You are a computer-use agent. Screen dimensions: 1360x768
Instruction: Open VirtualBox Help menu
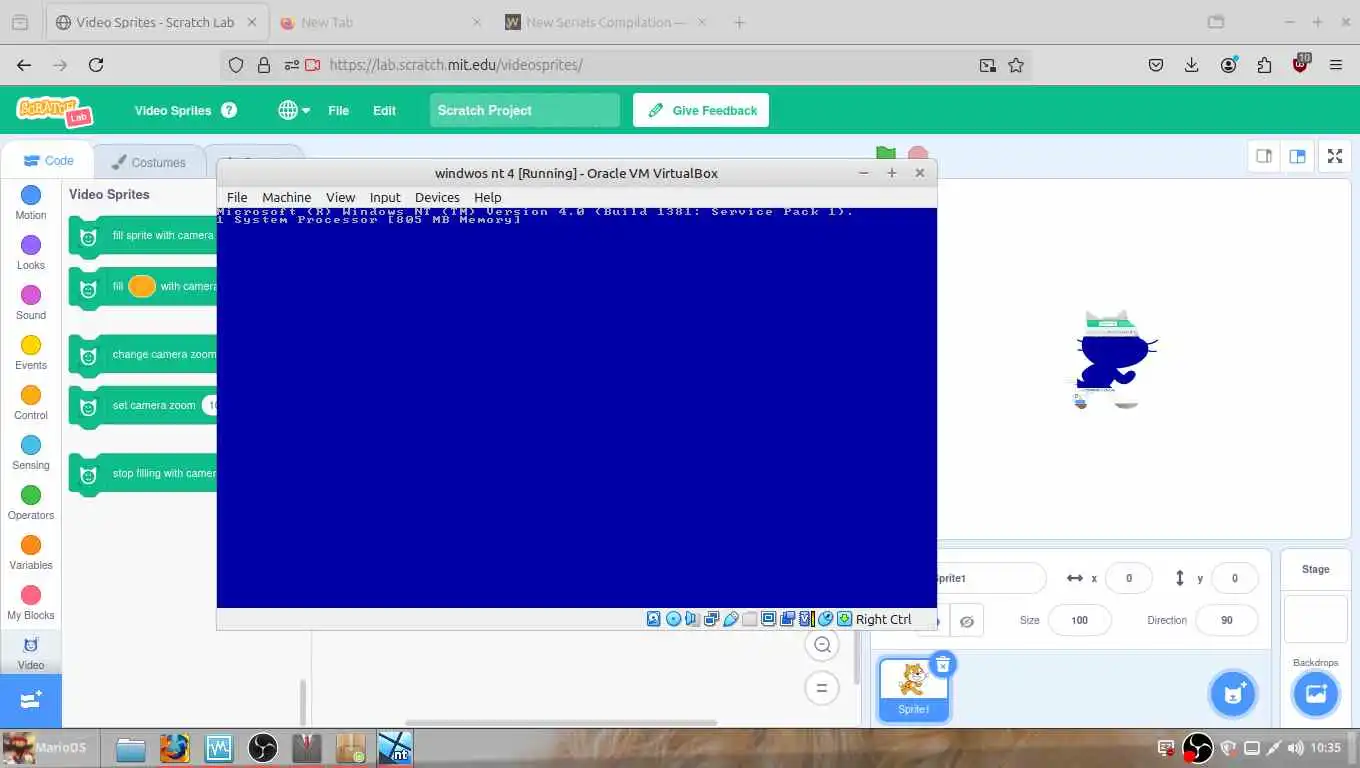point(488,197)
